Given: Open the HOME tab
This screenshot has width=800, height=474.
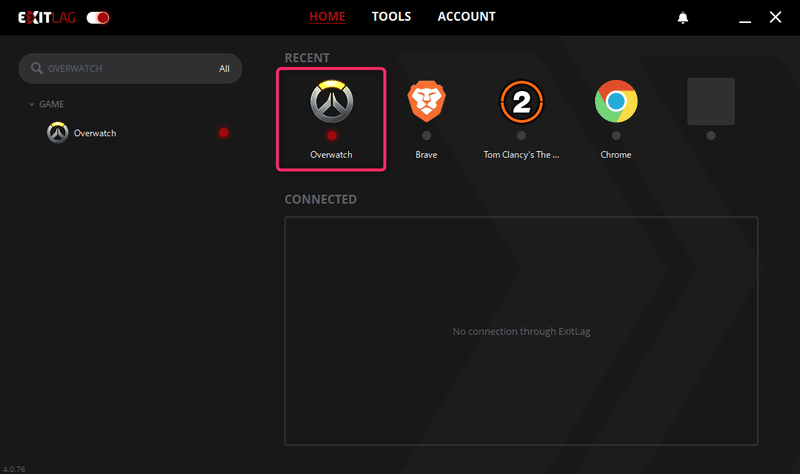Looking at the screenshot, I should click(327, 17).
